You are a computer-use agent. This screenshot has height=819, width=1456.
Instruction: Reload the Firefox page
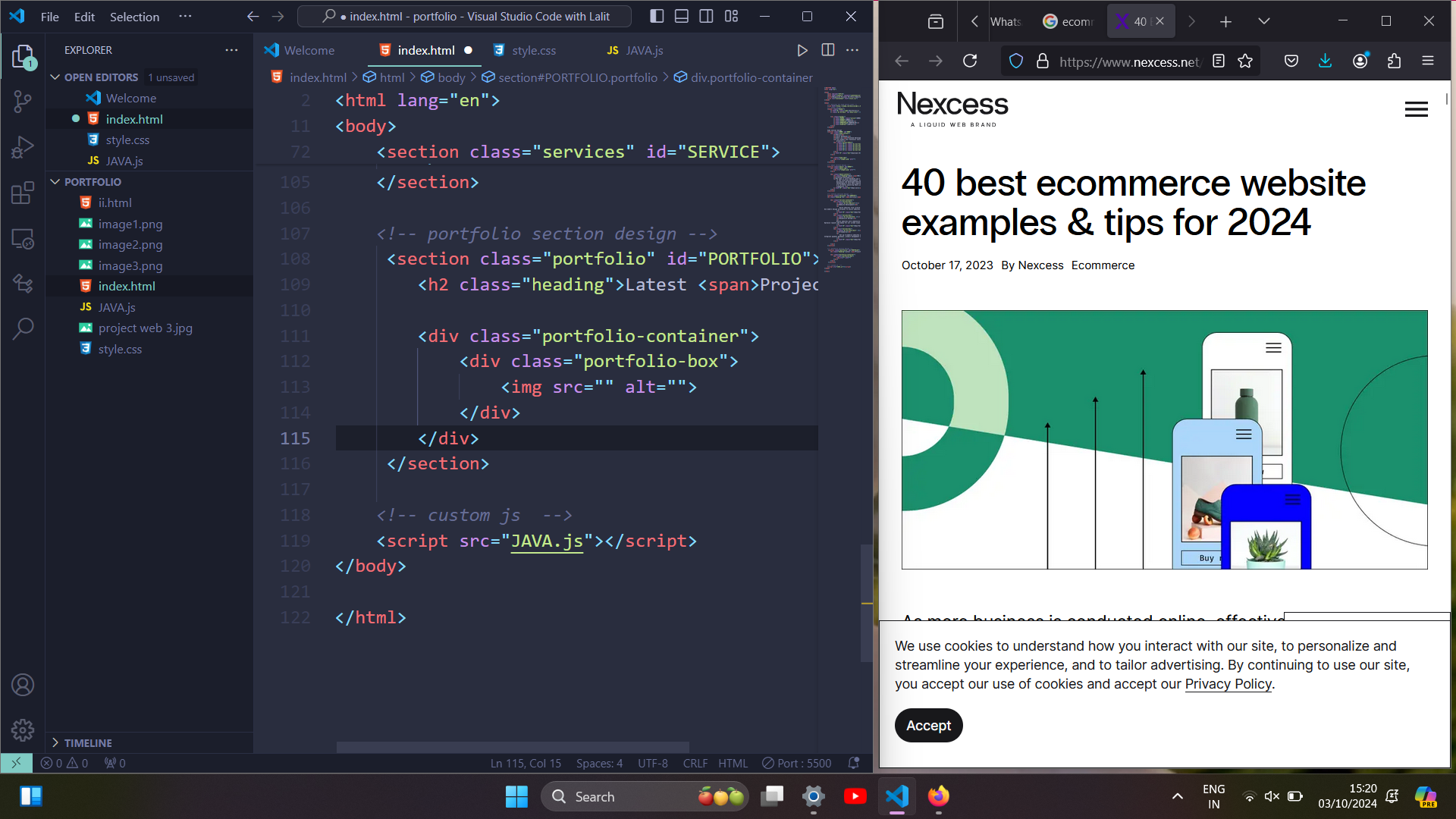[x=970, y=61]
